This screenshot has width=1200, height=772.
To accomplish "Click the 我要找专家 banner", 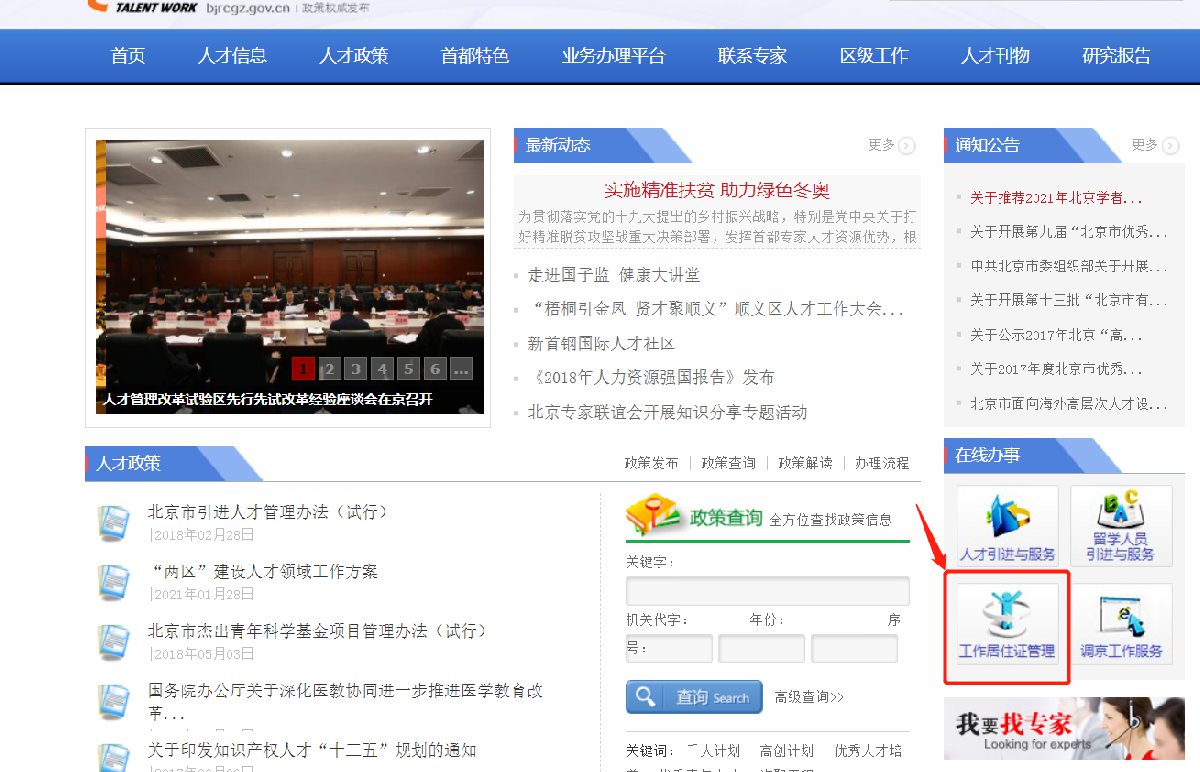I will 1064,728.
